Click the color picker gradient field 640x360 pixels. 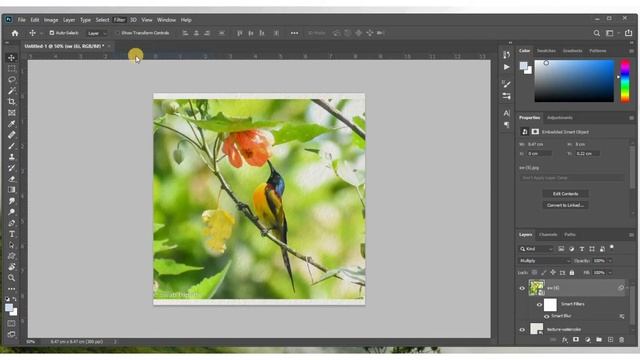[574, 81]
